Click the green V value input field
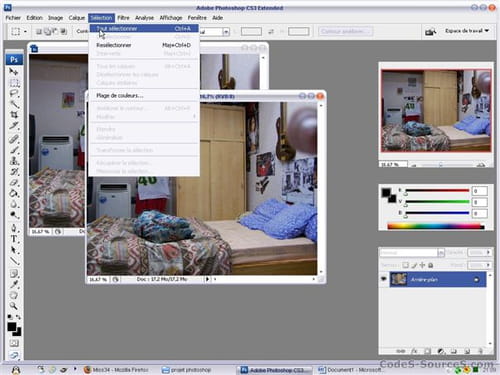Screen dimensions: 500x375 coord(480,202)
